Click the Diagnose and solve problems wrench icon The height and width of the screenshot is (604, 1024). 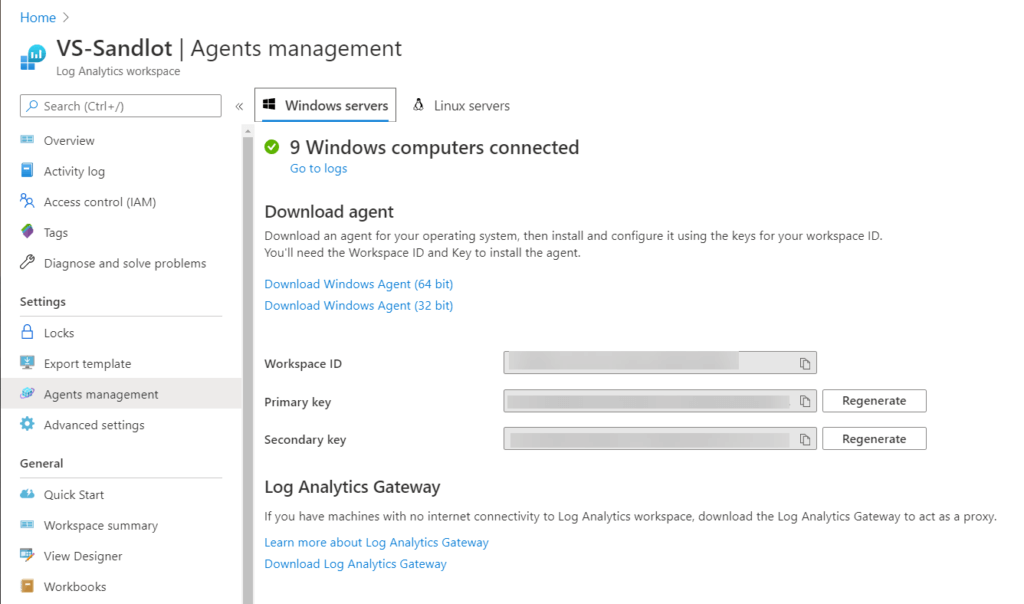point(27,262)
